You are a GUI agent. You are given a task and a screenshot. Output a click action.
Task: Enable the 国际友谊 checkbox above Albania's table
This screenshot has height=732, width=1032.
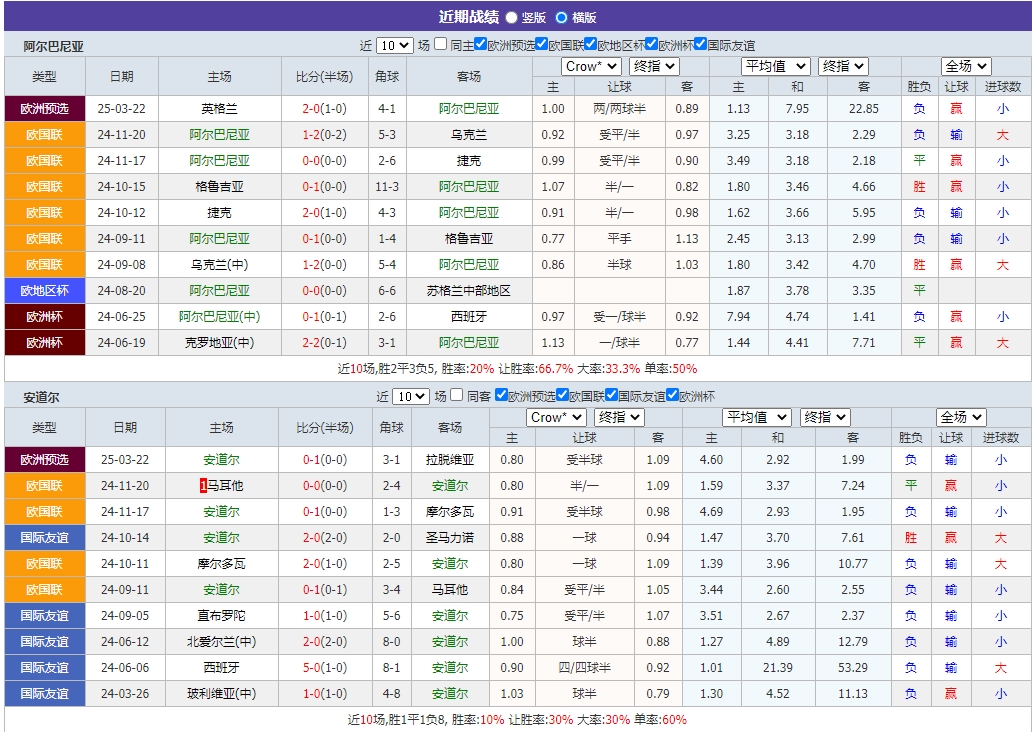click(x=699, y=43)
